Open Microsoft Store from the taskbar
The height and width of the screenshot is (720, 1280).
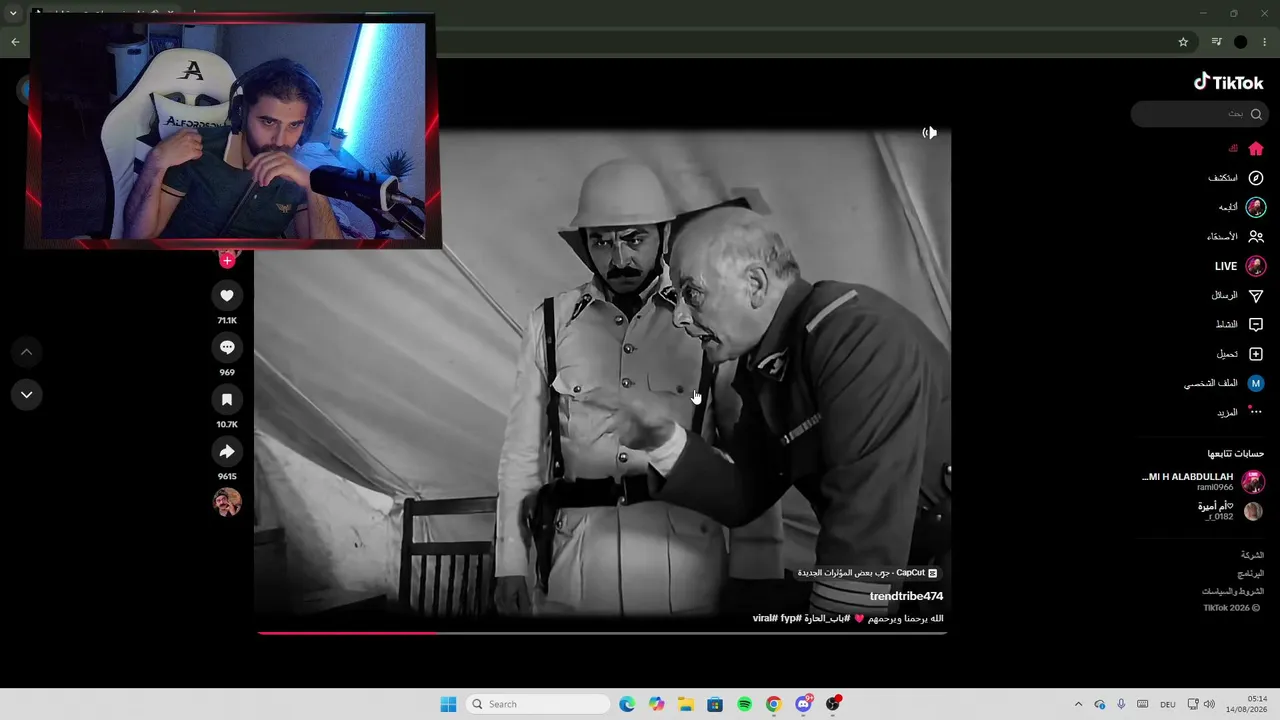(x=715, y=704)
